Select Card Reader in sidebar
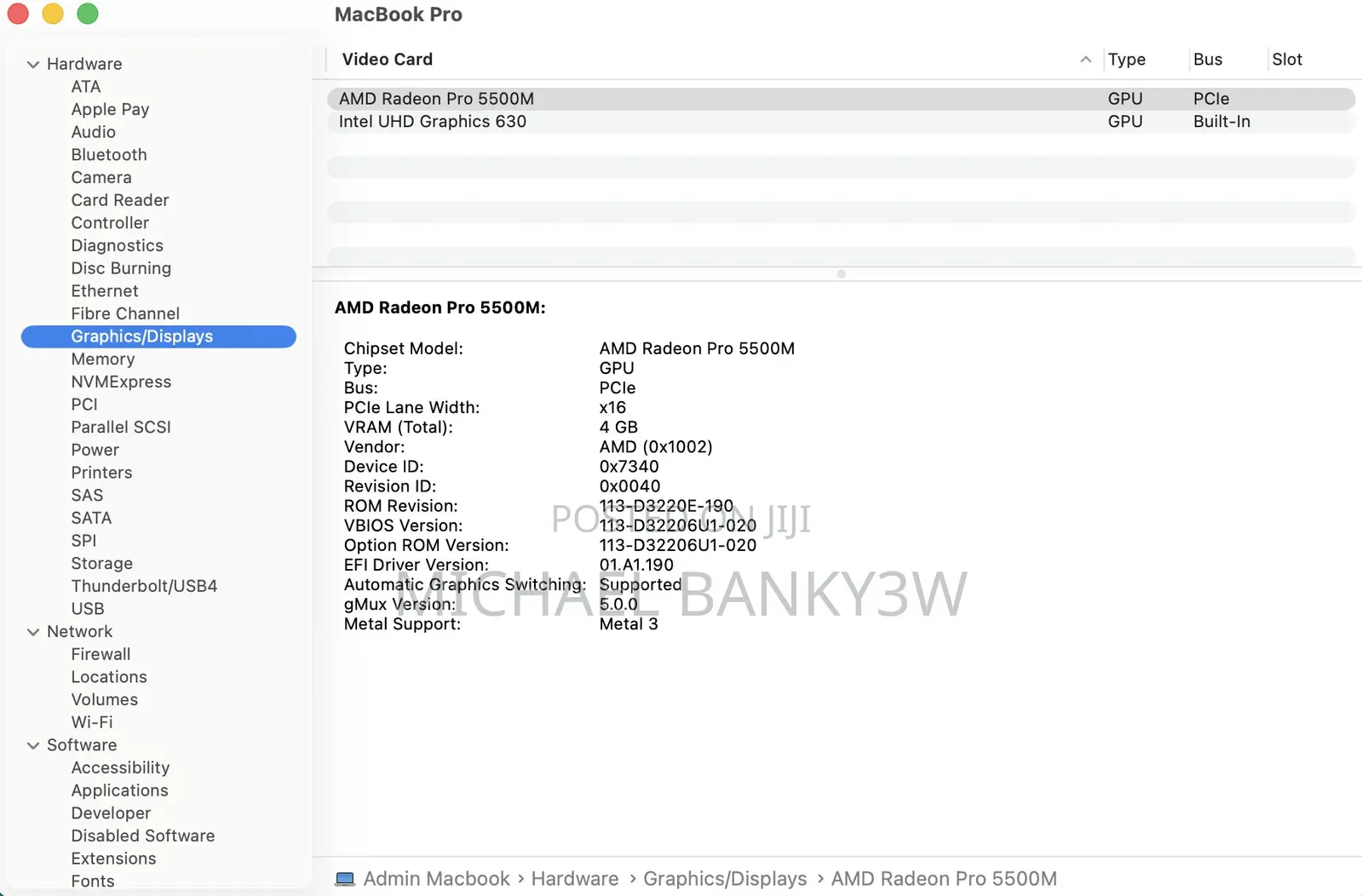This screenshot has height=896, width=1362. [120, 200]
